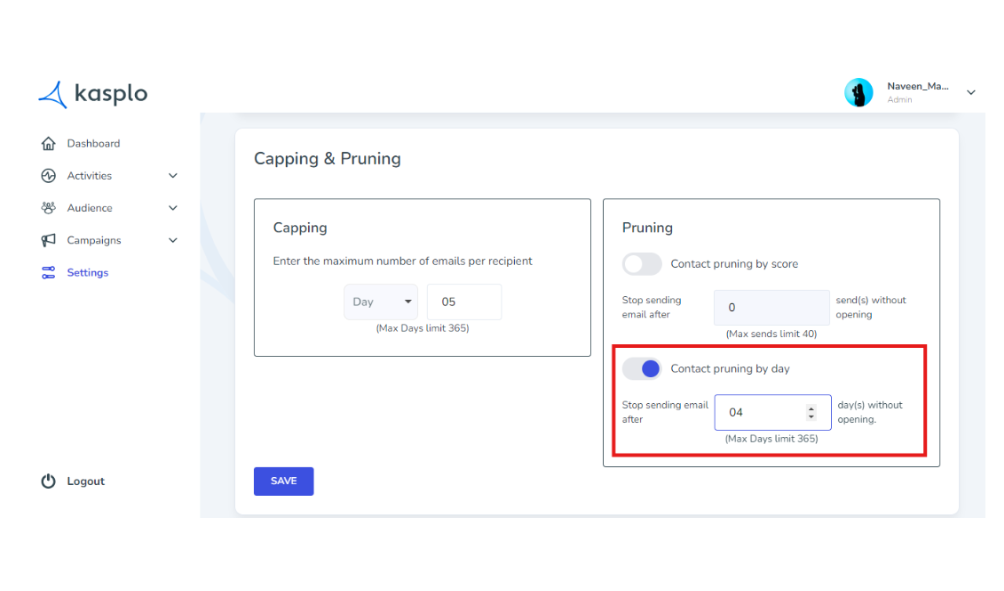Click the SAVE button
The image size is (1004, 591).
point(284,481)
